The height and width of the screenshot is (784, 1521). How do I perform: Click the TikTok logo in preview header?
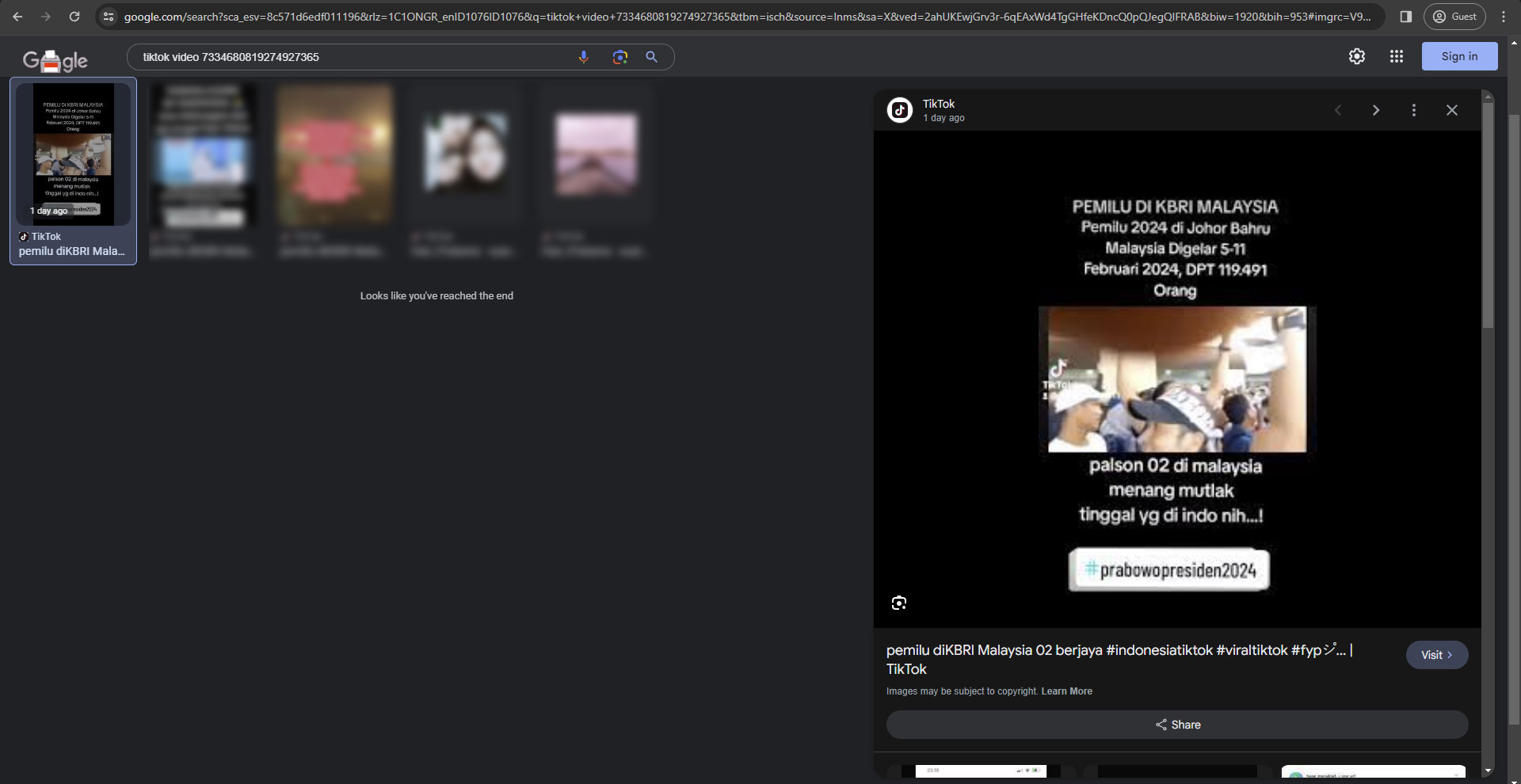(899, 110)
